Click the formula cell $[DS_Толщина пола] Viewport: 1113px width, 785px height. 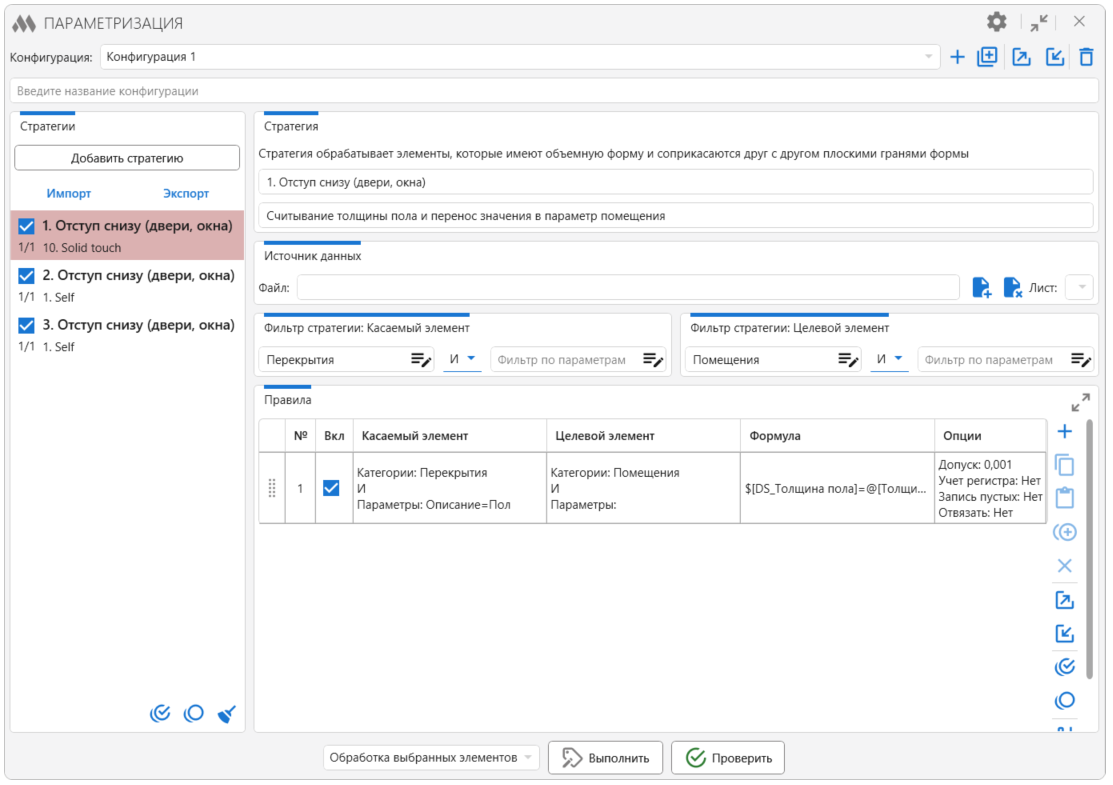point(838,488)
